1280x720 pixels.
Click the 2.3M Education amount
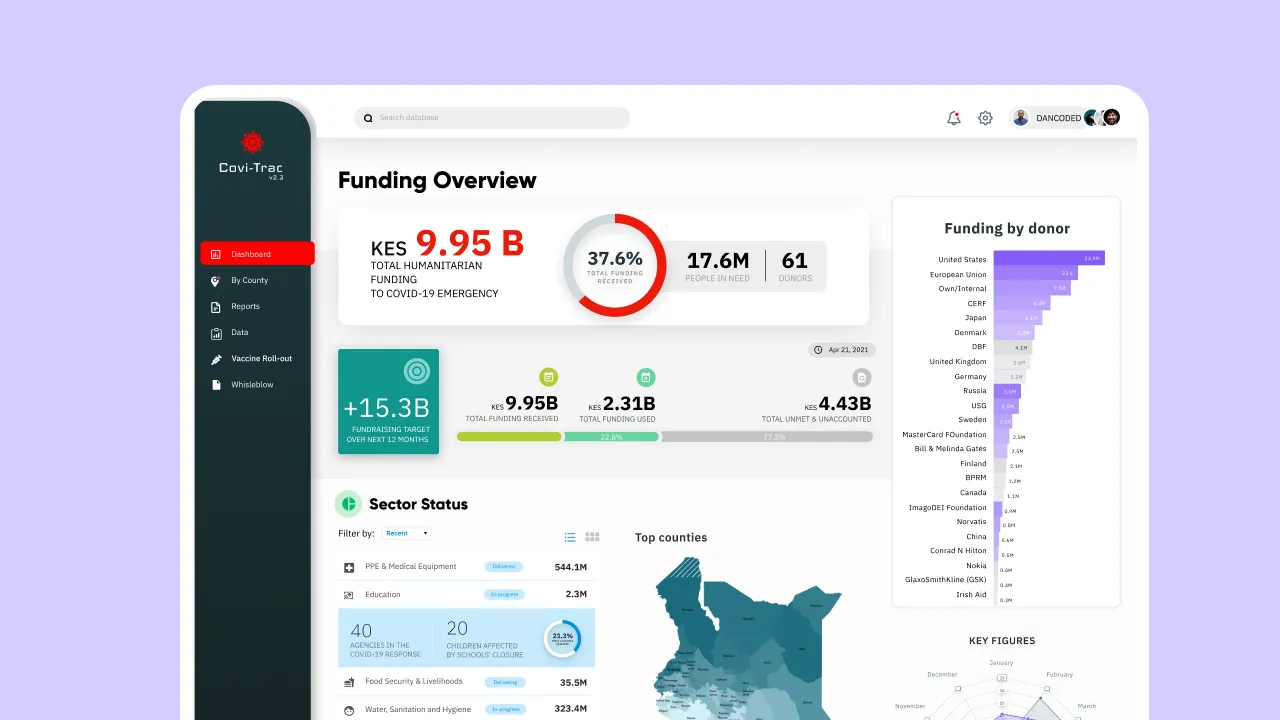tap(576, 594)
